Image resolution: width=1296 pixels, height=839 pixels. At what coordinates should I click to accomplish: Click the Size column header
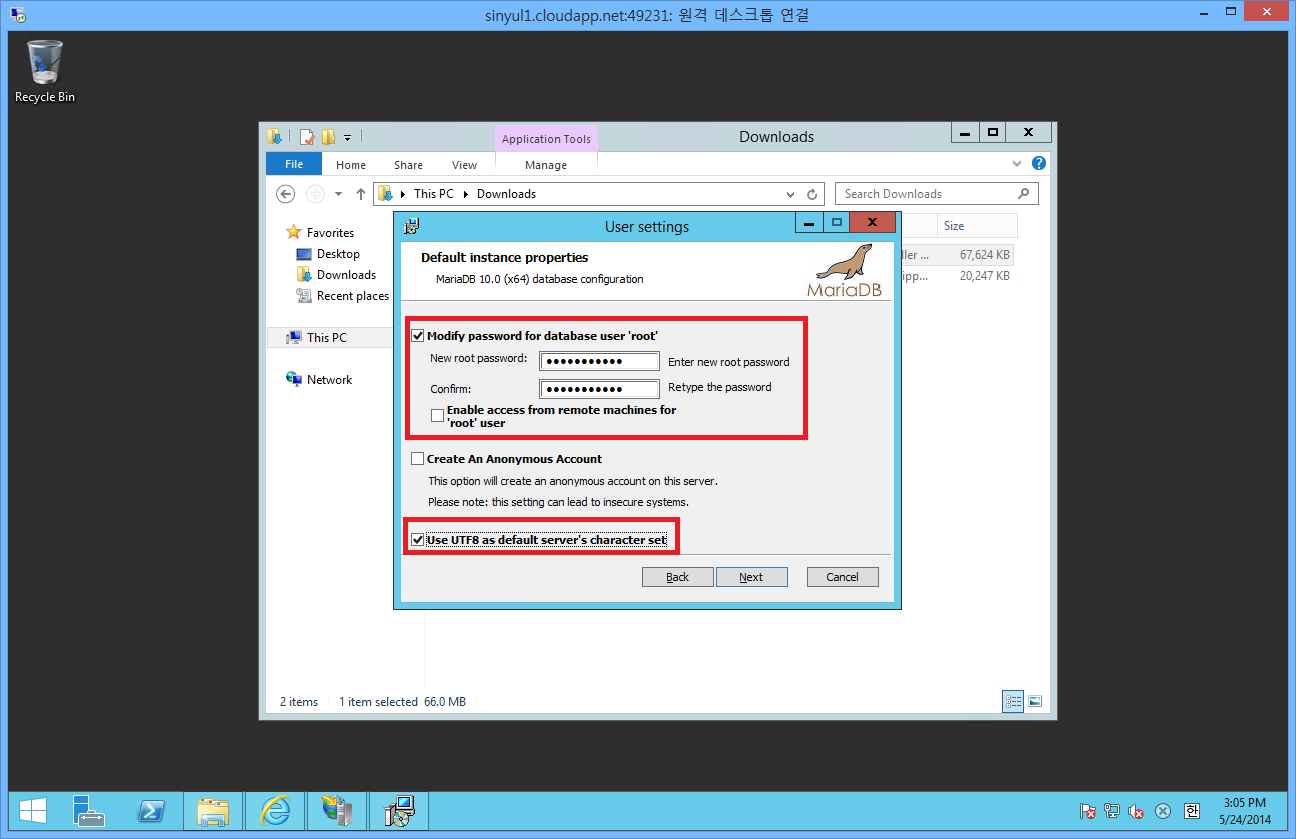(x=976, y=226)
